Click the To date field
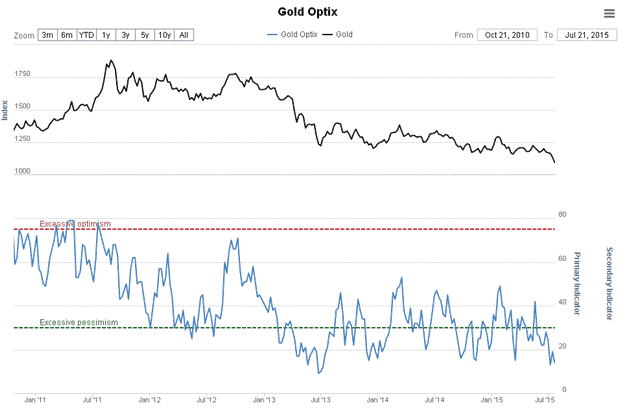This screenshot has width=620, height=409. [585, 35]
